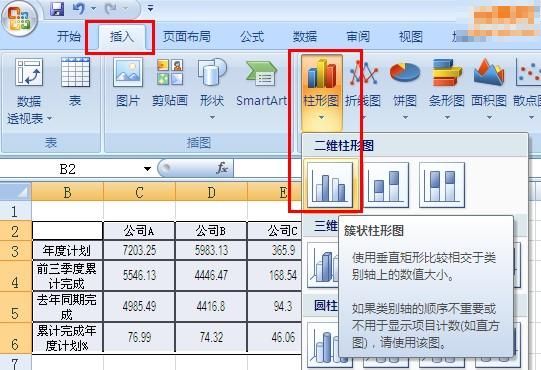Select cell containing 公司A
This screenshot has height=370, width=541.
[139, 231]
